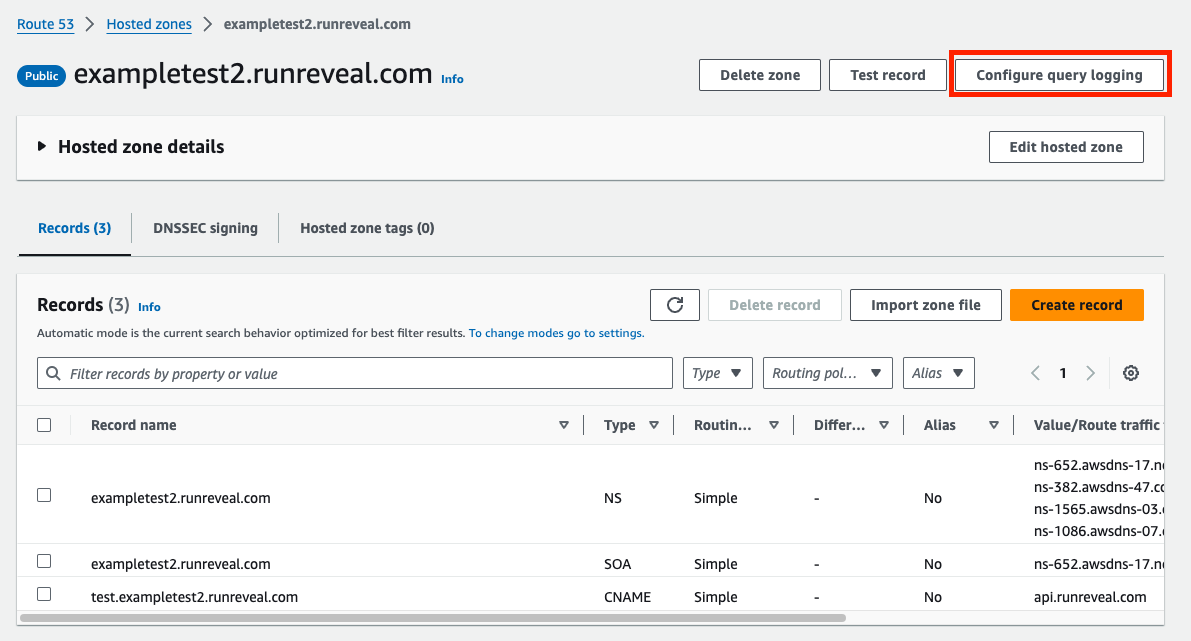Go to previous page arrow in pagination
Image resolution: width=1191 pixels, height=641 pixels.
1035,373
